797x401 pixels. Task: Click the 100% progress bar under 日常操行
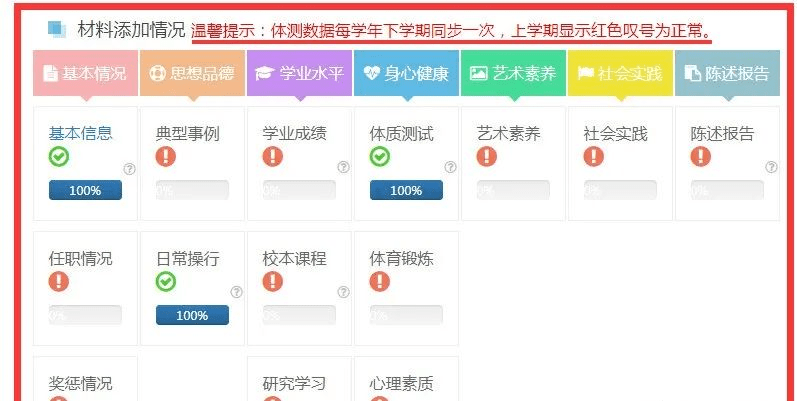[x=192, y=315]
